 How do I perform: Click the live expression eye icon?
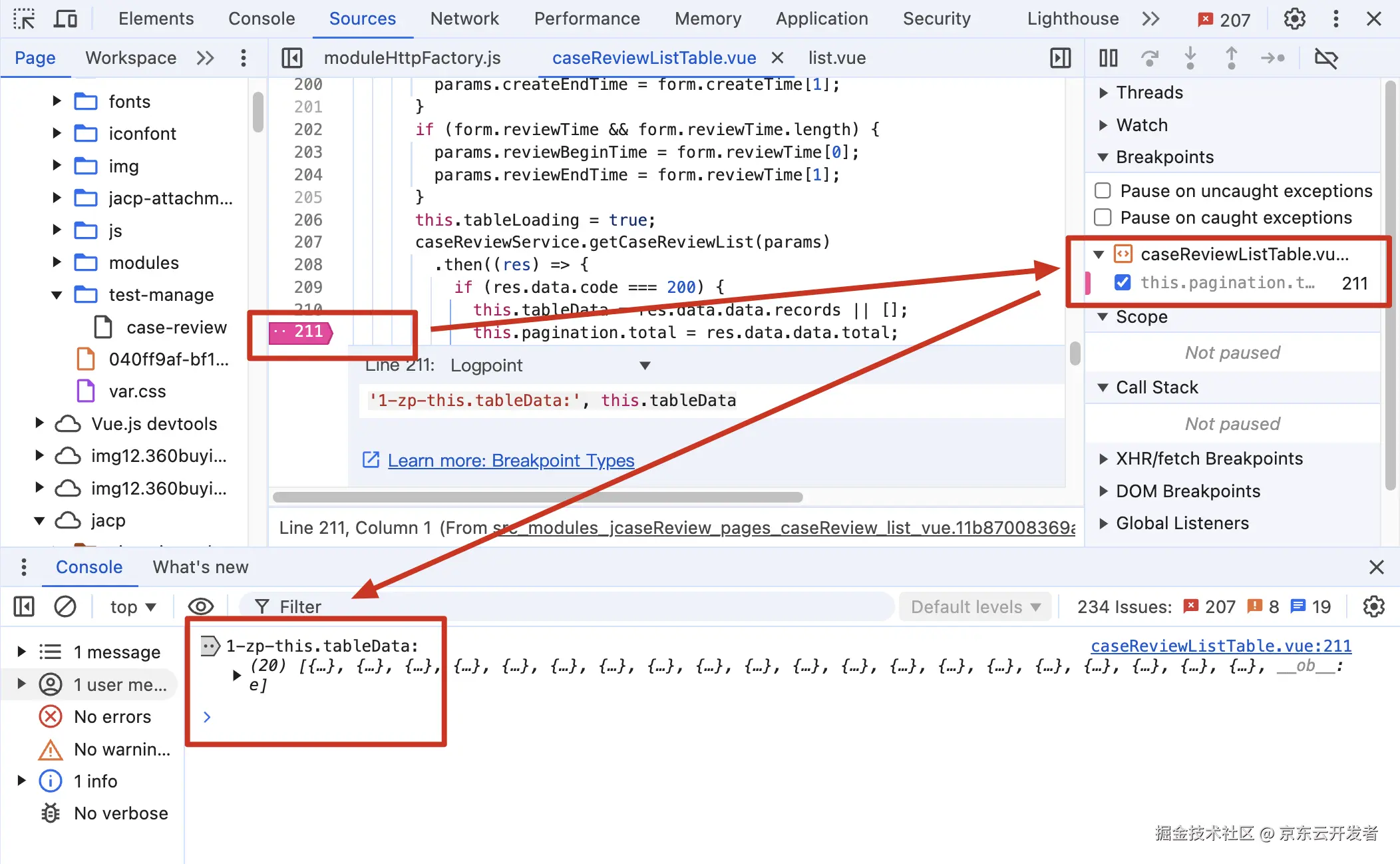(200, 606)
